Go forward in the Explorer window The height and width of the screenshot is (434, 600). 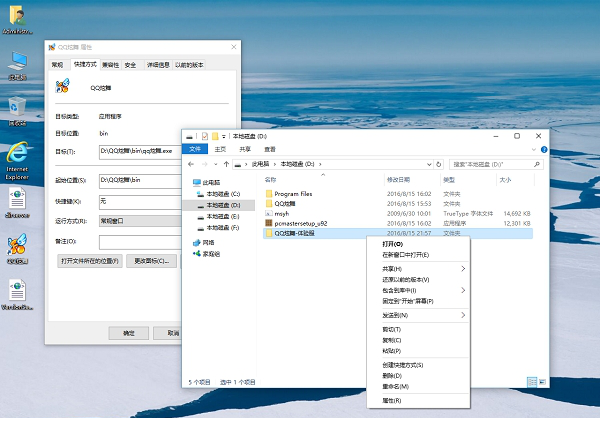[205, 164]
